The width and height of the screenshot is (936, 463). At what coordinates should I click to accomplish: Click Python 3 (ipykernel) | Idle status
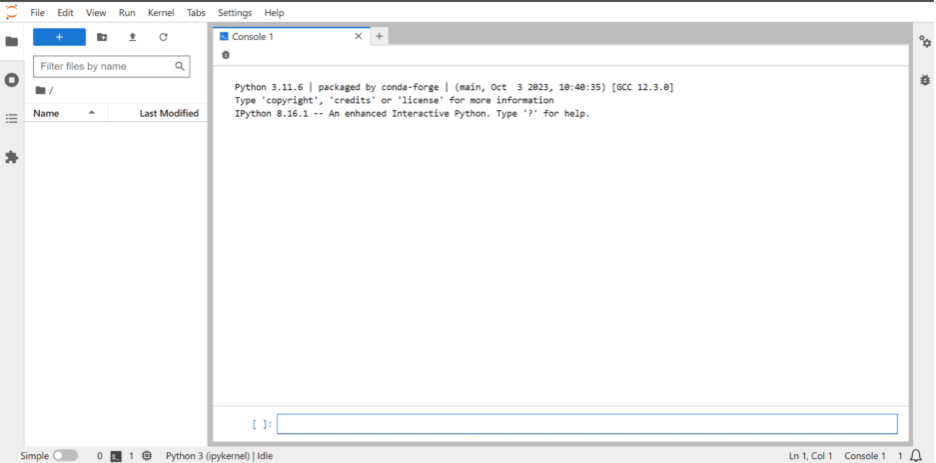[x=219, y=456]
